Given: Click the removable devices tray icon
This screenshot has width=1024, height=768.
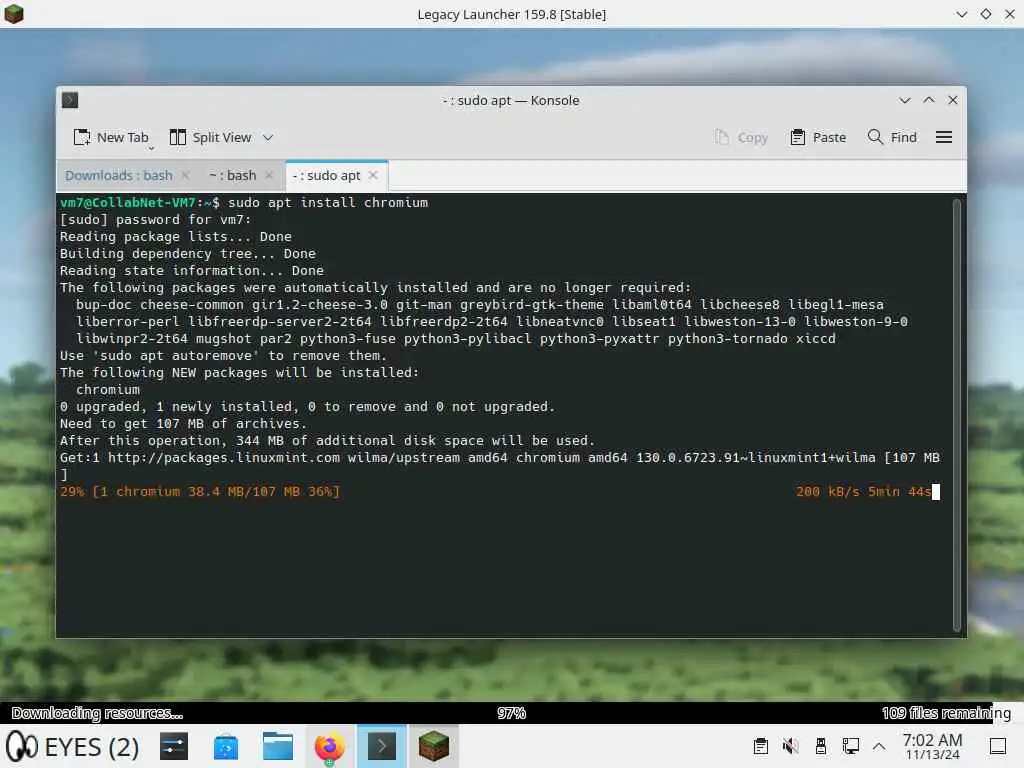Looking at the screenshot, I should [x=820, y=746].
